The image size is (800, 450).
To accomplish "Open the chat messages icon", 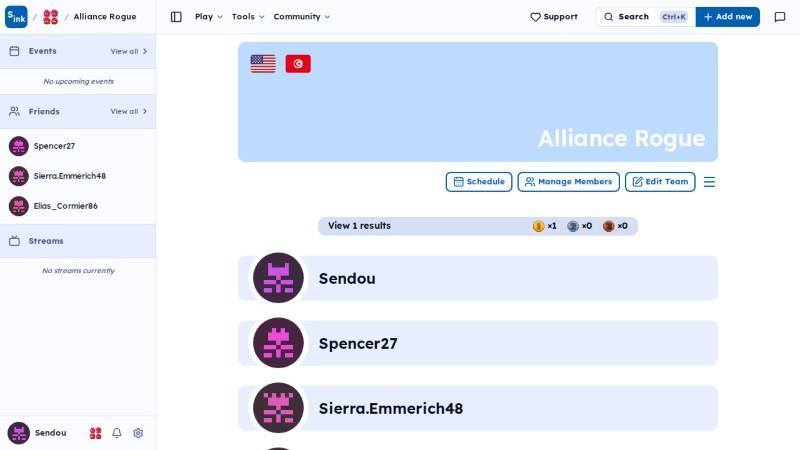I will 780,17.
